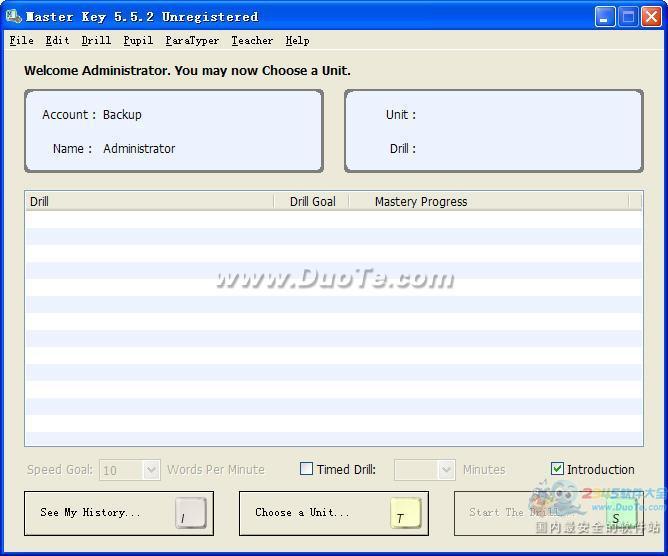Open the ParaTyper menu

pyautogui.click(x=192, y=41)
